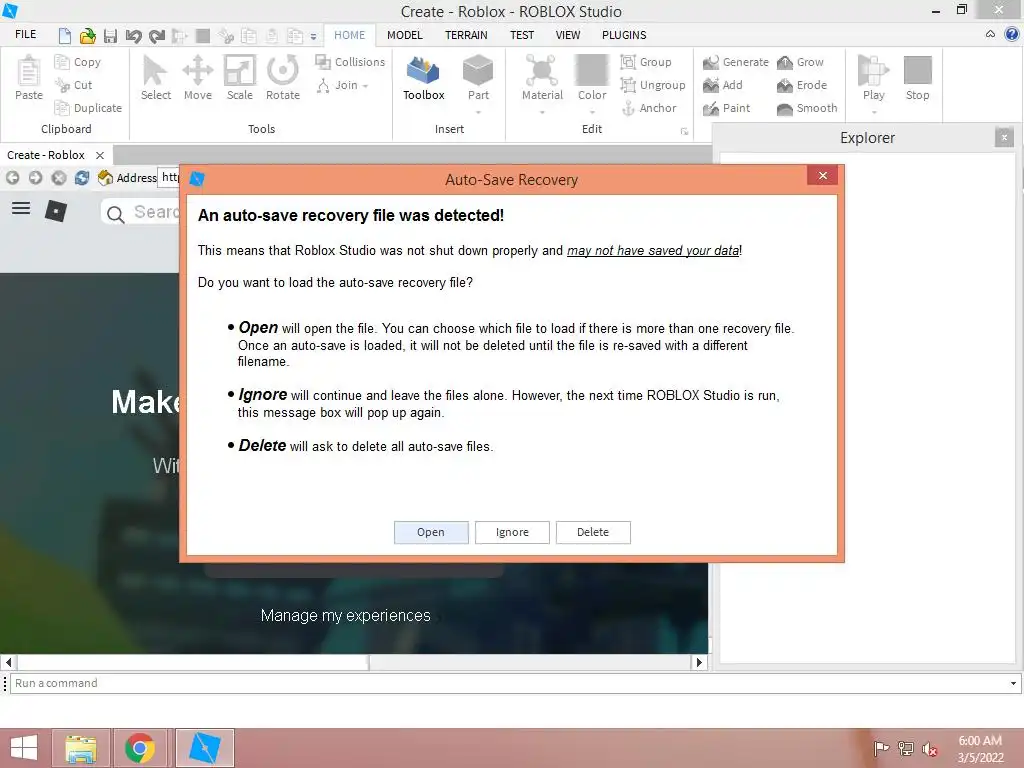Choose the Scale tool
This screenshot has width=1024, height=768.
(240, 78)
